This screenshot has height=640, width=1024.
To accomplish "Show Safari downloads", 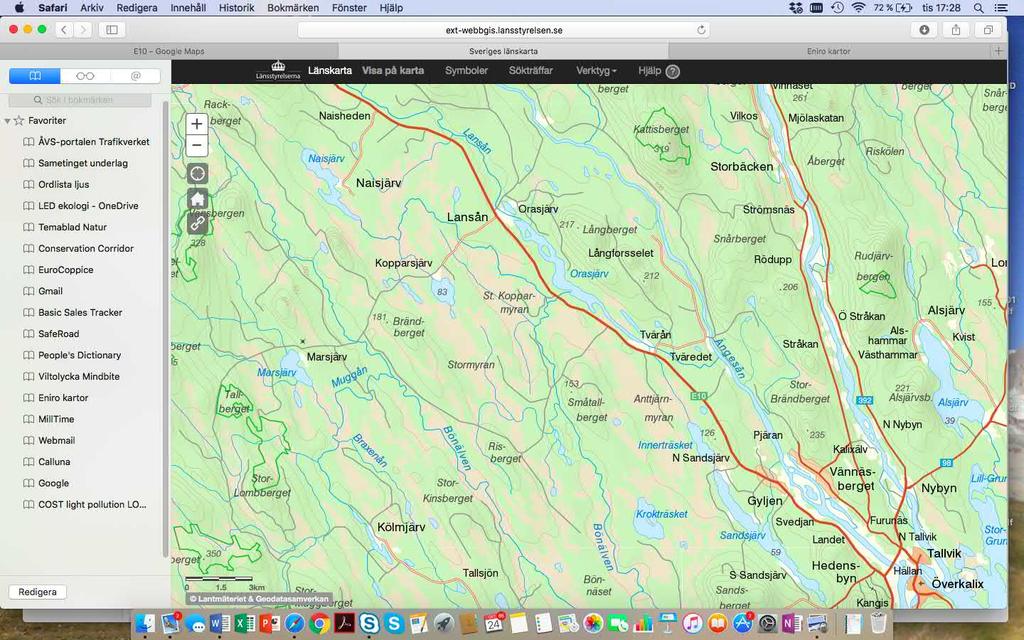I will pos(924,29).
